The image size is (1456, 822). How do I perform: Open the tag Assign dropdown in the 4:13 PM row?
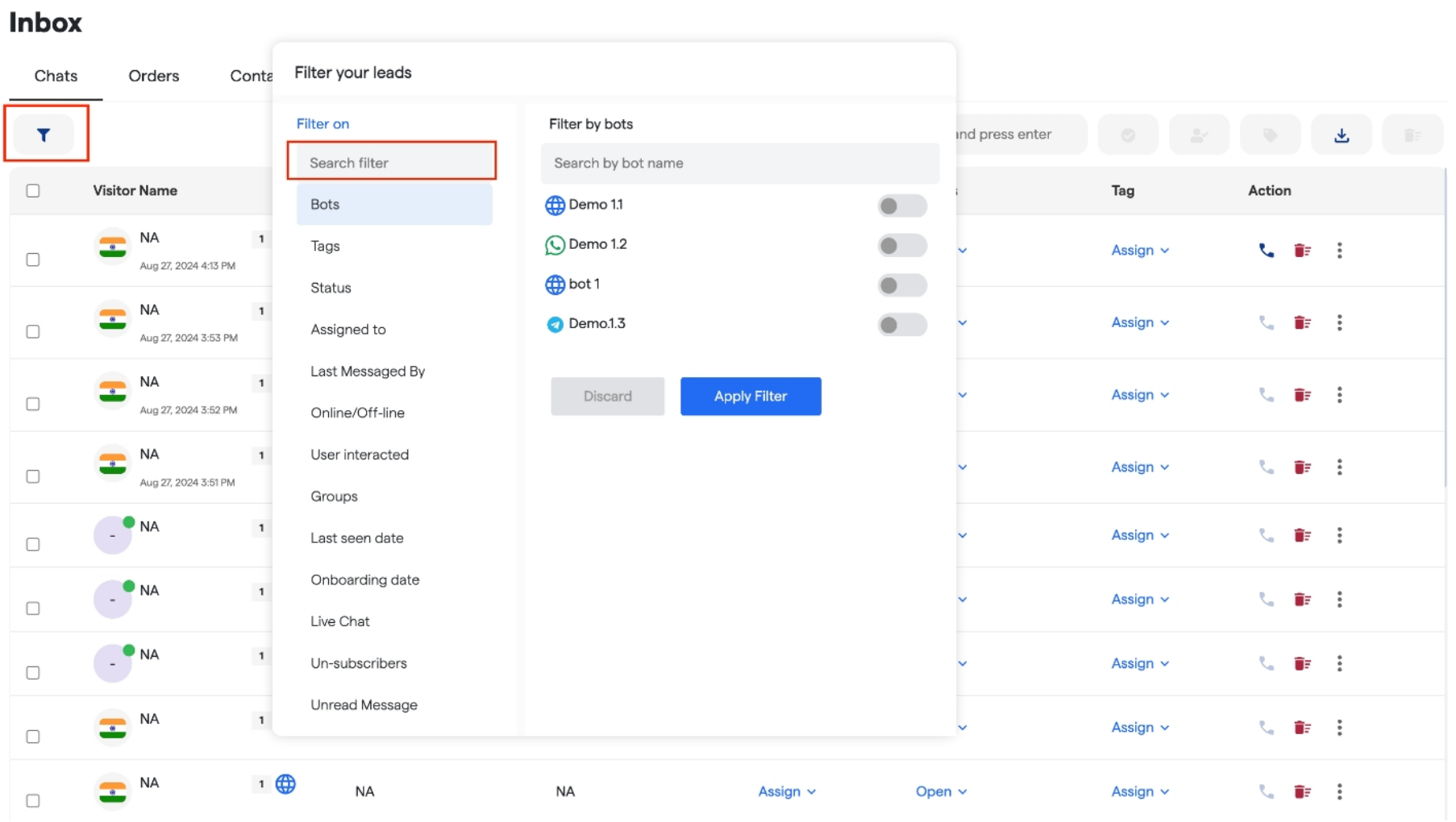pos(1140,251)
